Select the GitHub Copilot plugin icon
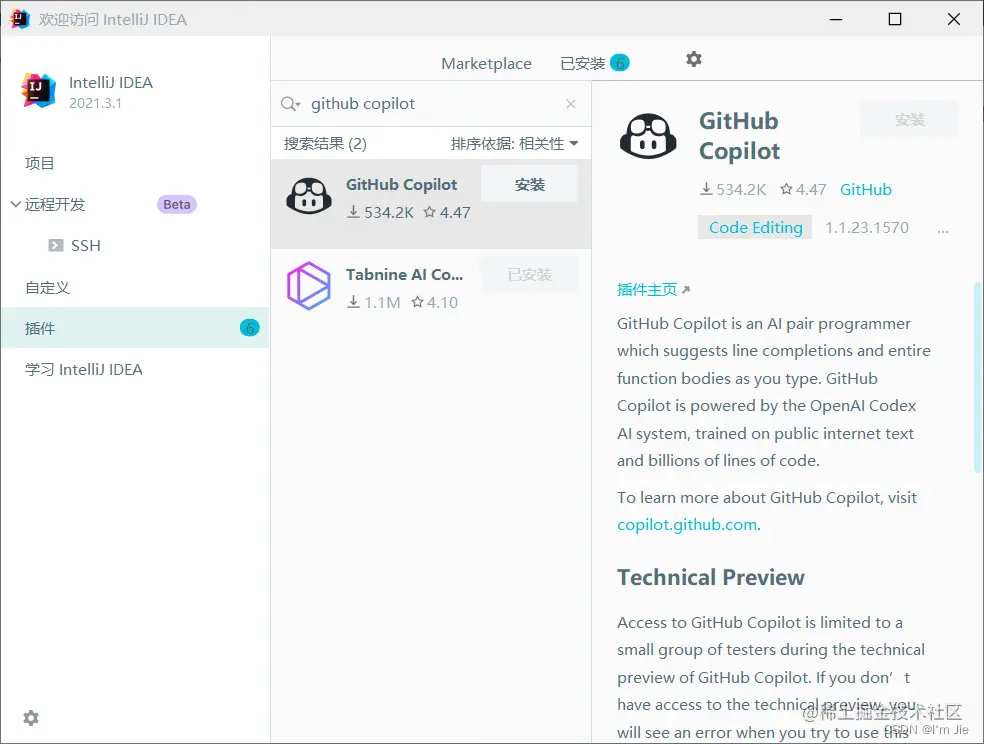Image resolution: width=984 pixels, height=744 pixels. click(308, 196)
